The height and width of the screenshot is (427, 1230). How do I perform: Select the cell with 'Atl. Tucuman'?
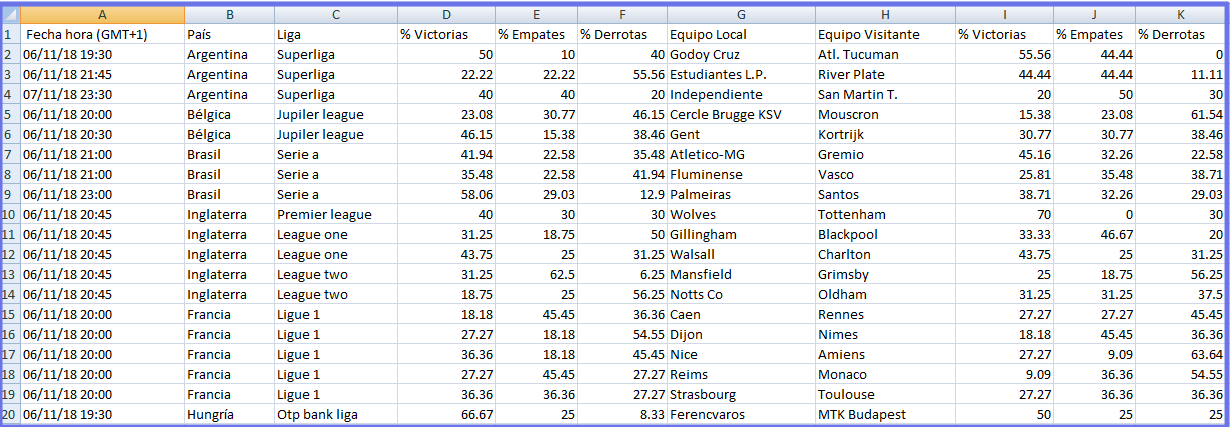point(885,54)
